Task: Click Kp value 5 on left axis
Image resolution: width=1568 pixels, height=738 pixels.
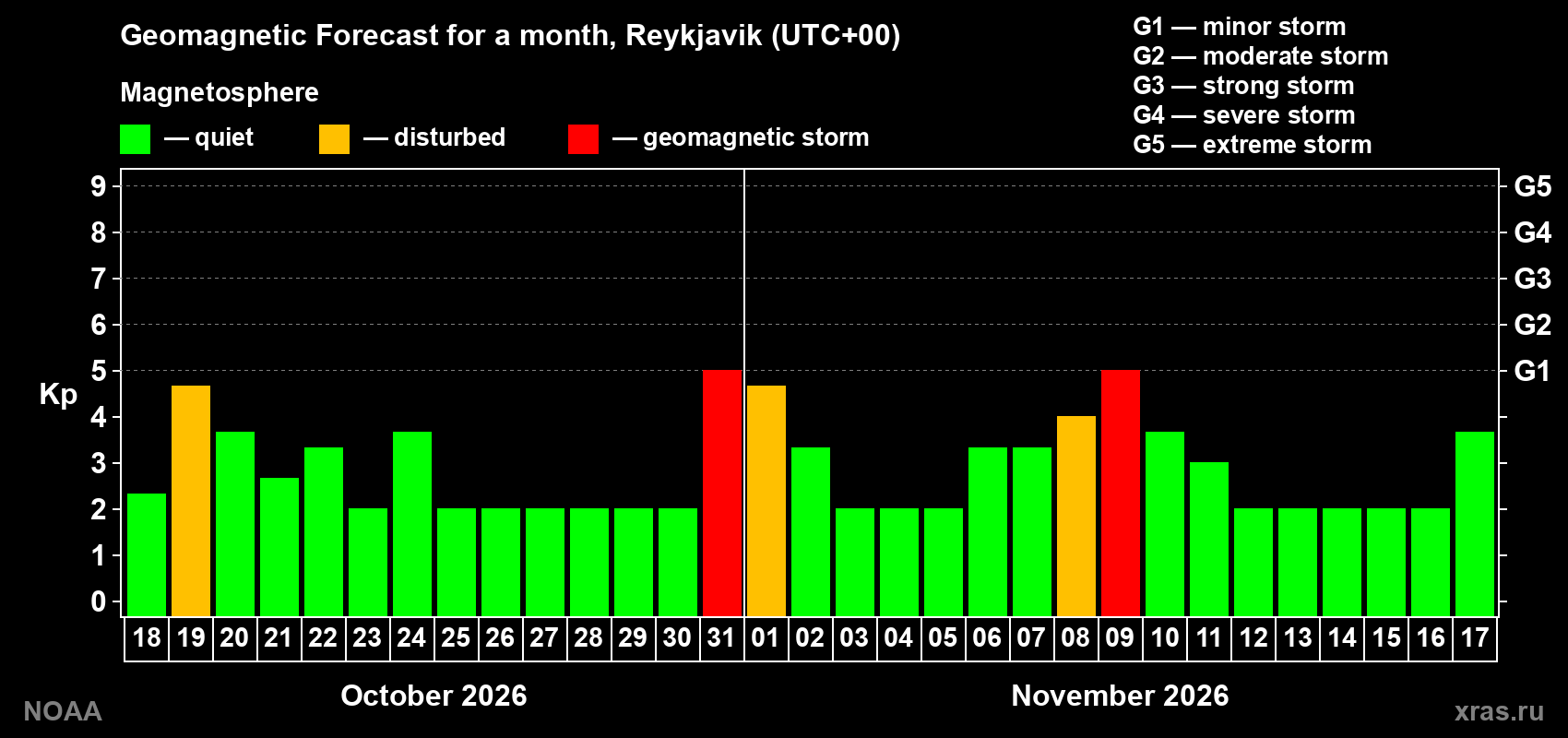Action: pyautogui.click(x=99, y=371)
